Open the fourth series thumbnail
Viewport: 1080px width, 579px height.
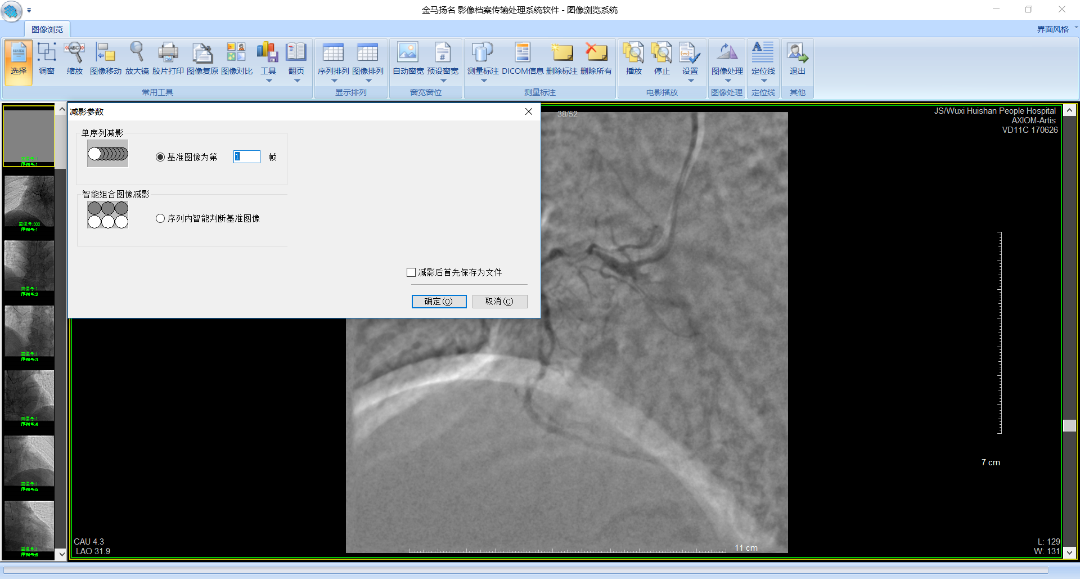29,333
